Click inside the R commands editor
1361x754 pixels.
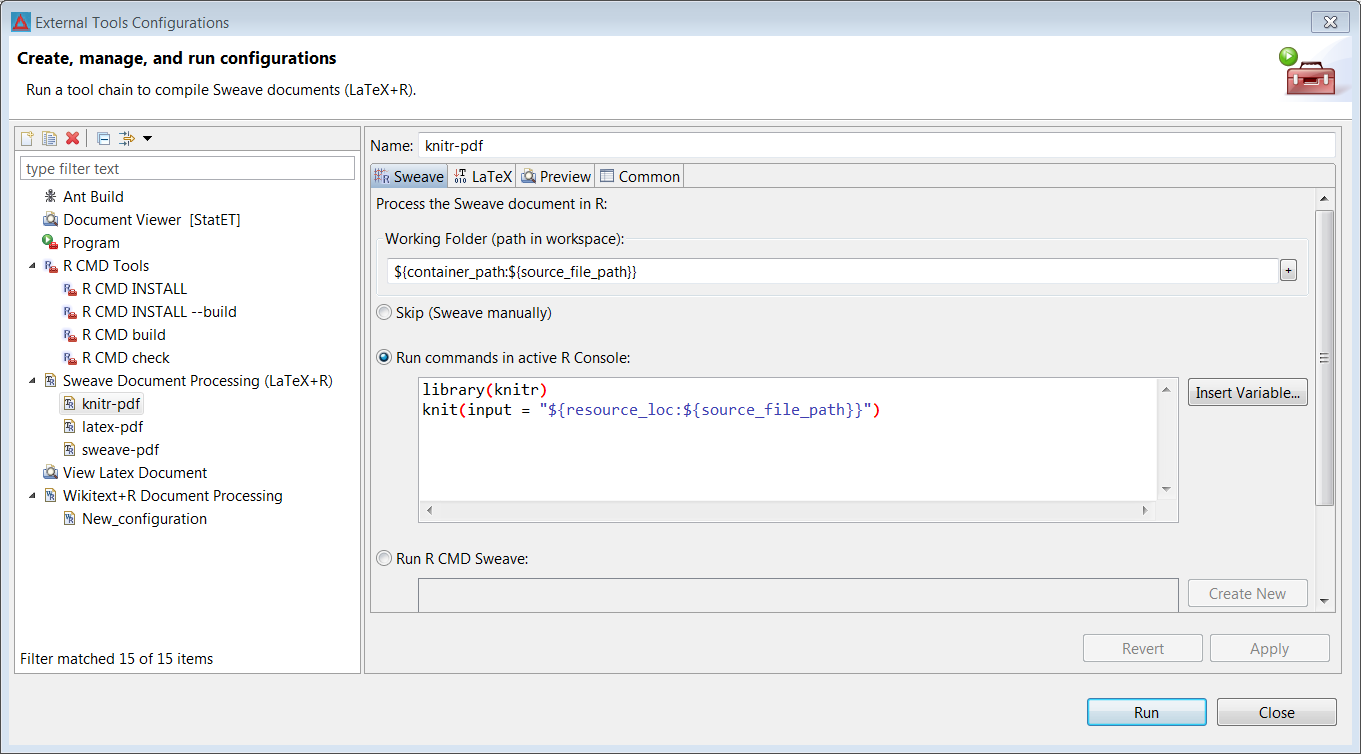coord(787,440)
